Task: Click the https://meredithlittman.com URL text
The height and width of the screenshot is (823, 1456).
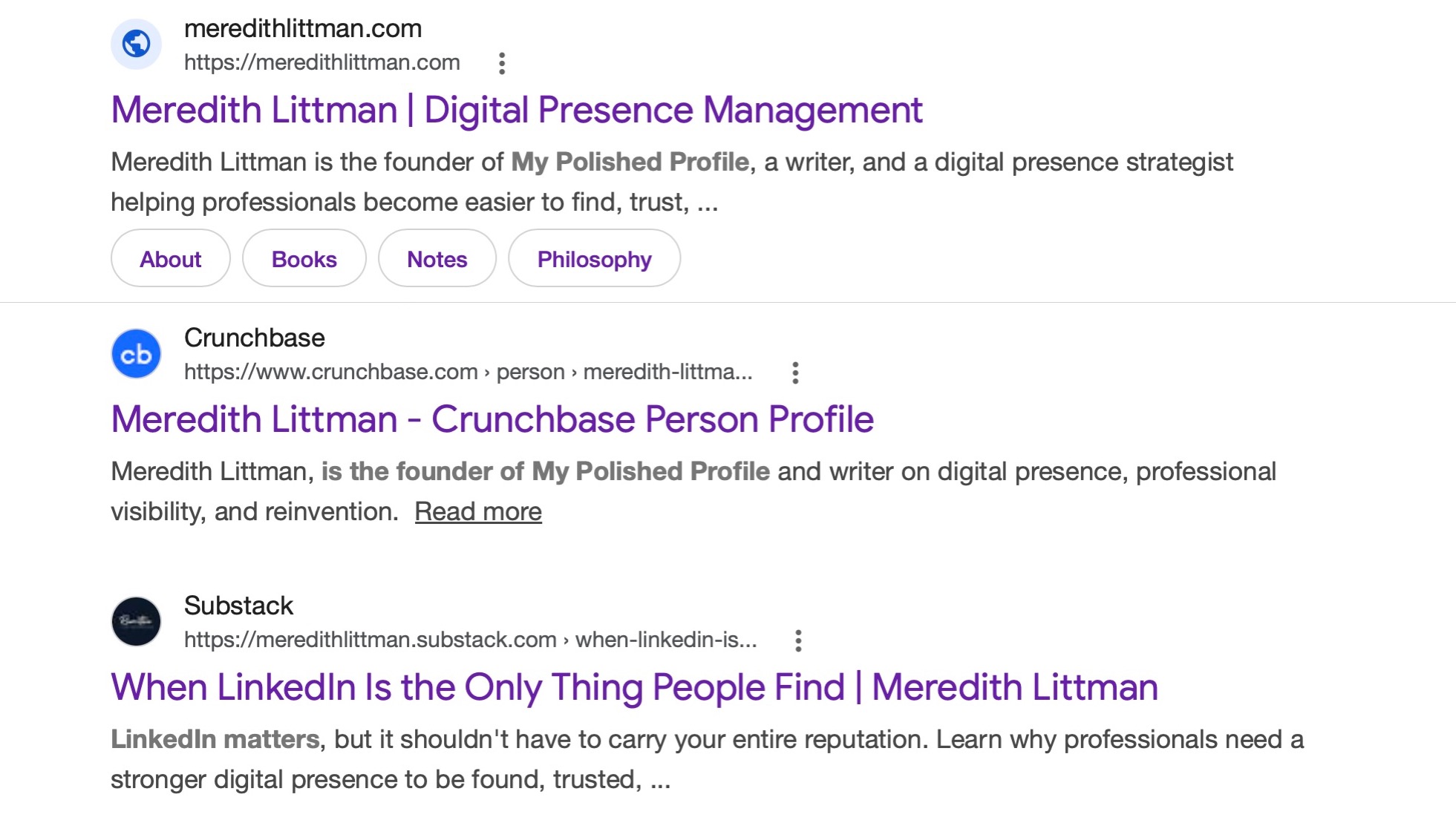Action: pyautogui.click(x=322, y=62)
